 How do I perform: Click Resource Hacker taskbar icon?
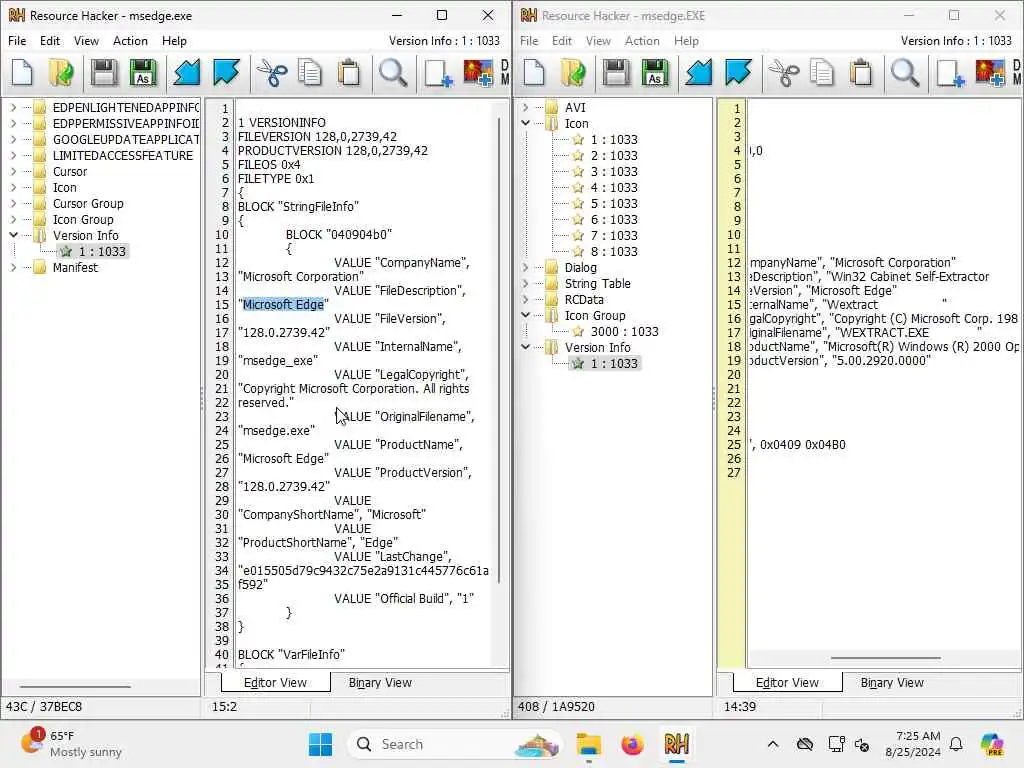point(677,744)
